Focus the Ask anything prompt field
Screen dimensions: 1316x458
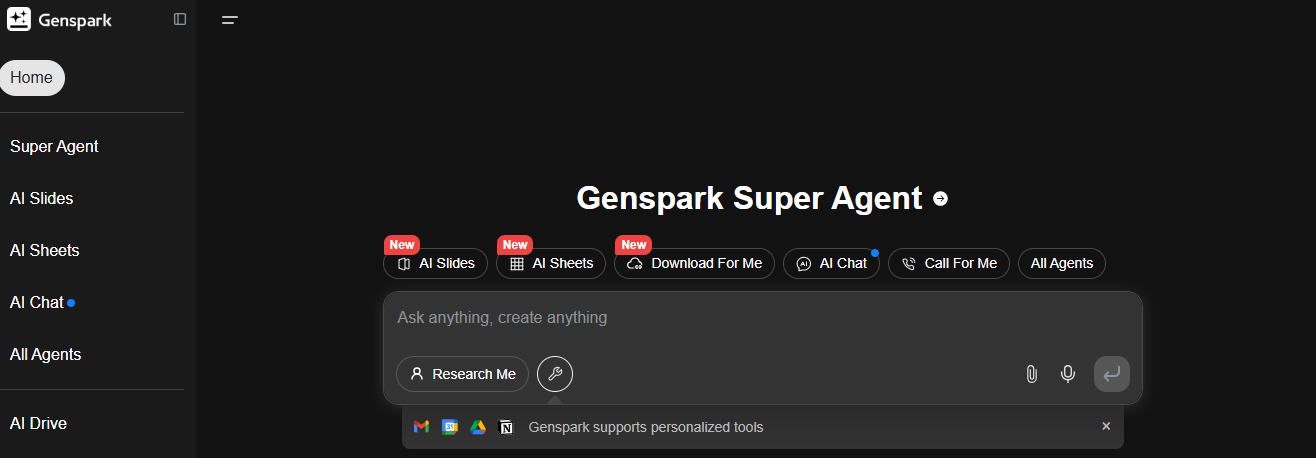762,318
